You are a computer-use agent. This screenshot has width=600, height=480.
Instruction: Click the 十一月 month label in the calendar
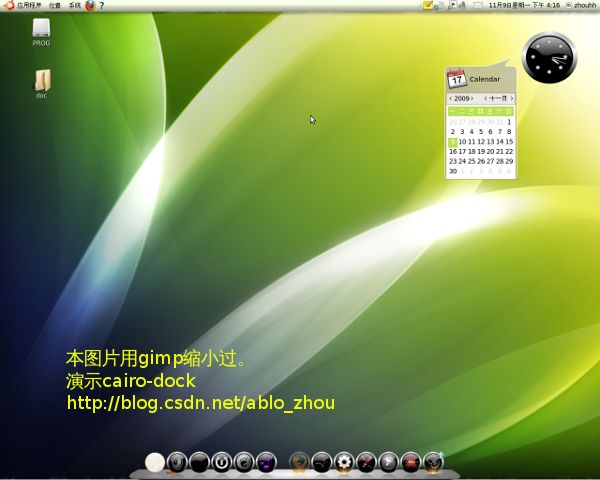tap(498, 99)
